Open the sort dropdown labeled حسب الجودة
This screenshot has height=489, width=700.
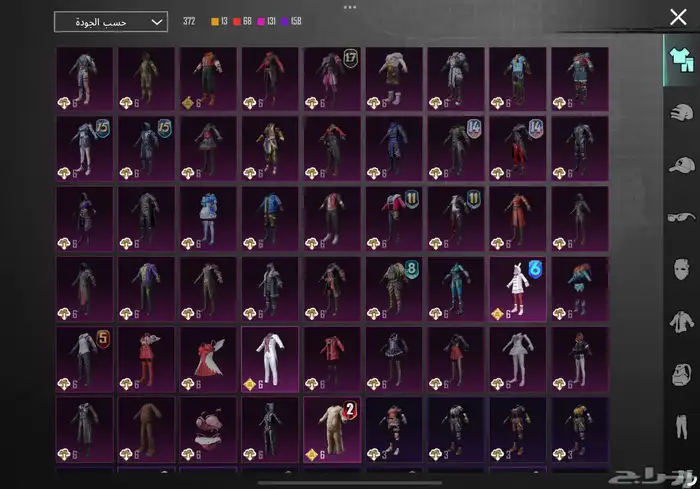(111, 22)
